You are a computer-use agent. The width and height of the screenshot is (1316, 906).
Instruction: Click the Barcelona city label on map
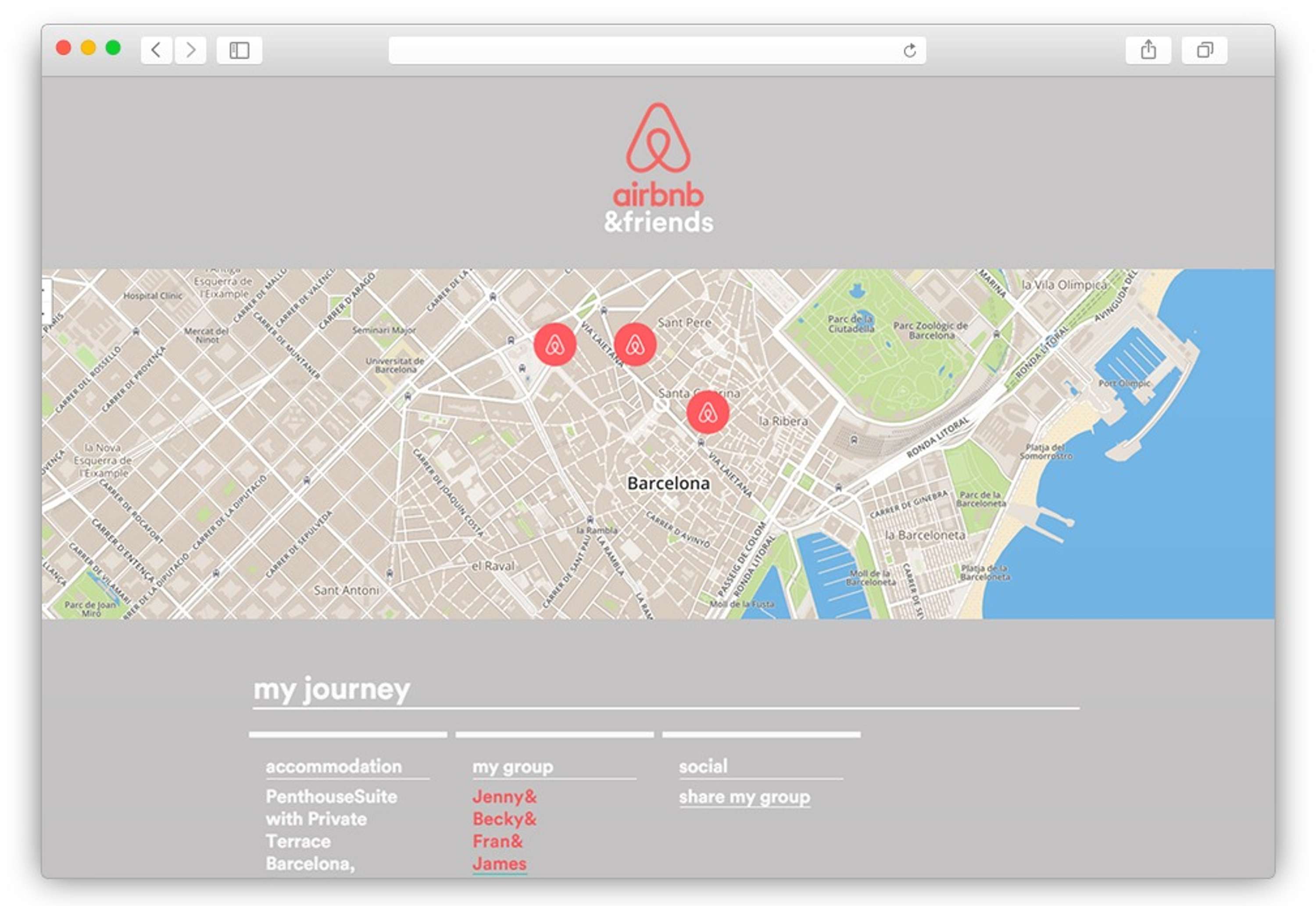[x=668, y=484]
